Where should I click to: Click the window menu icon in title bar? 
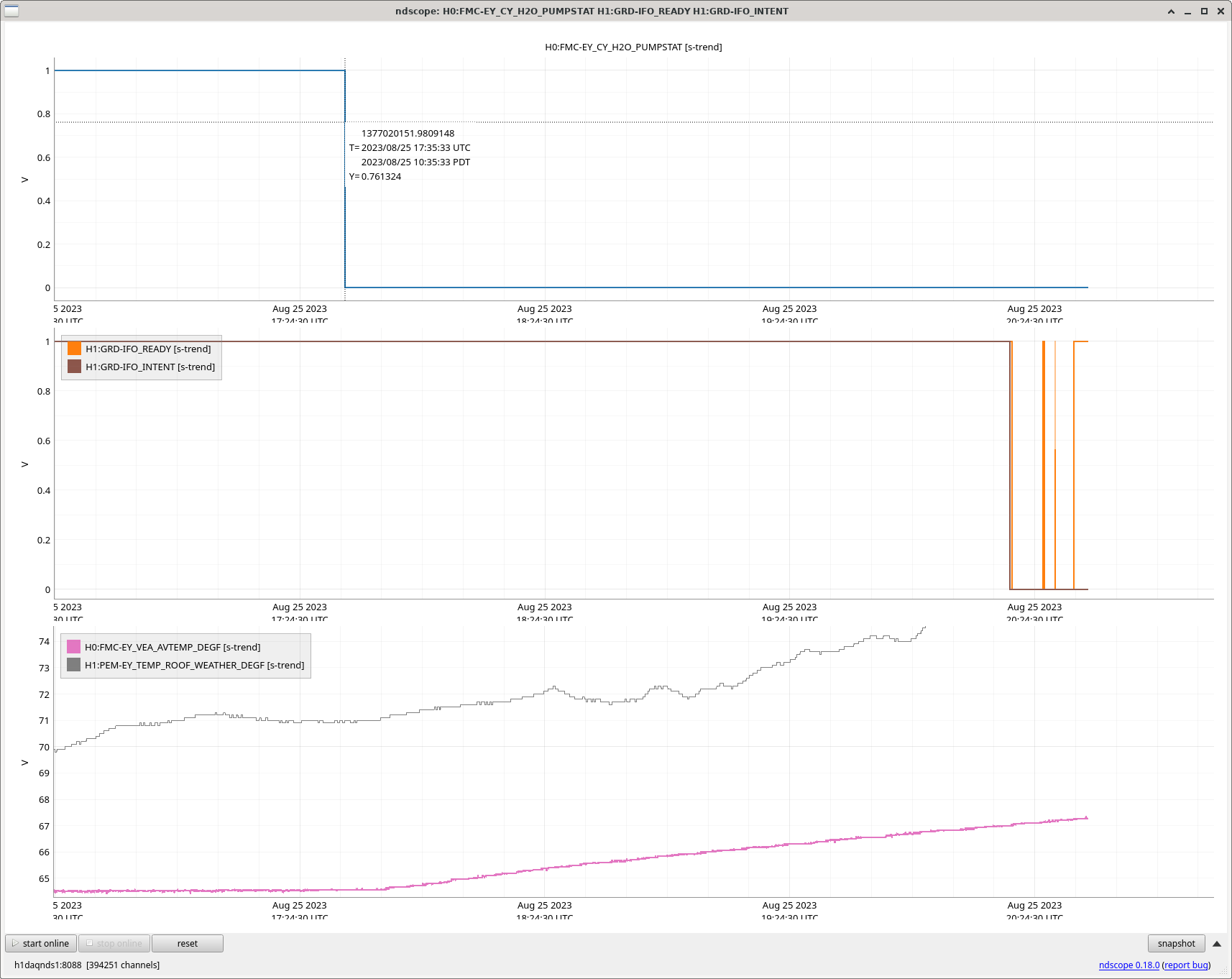(12, 11)
